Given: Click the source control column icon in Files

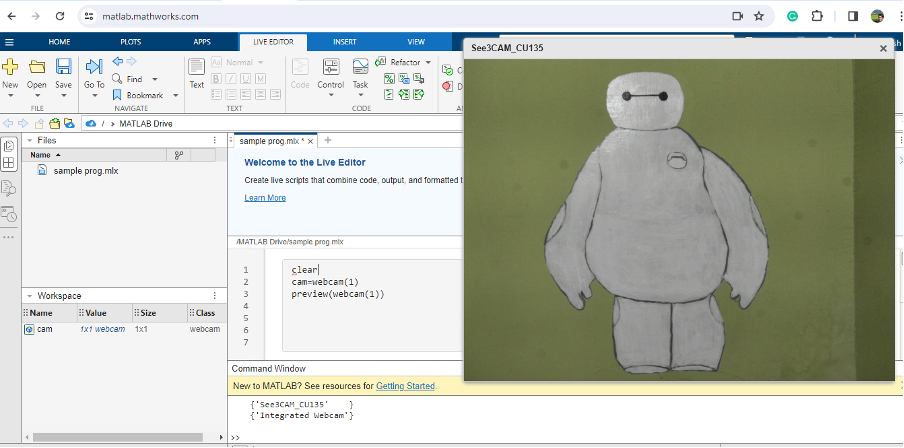Looking at the screenshot, I should click(178, 155).
